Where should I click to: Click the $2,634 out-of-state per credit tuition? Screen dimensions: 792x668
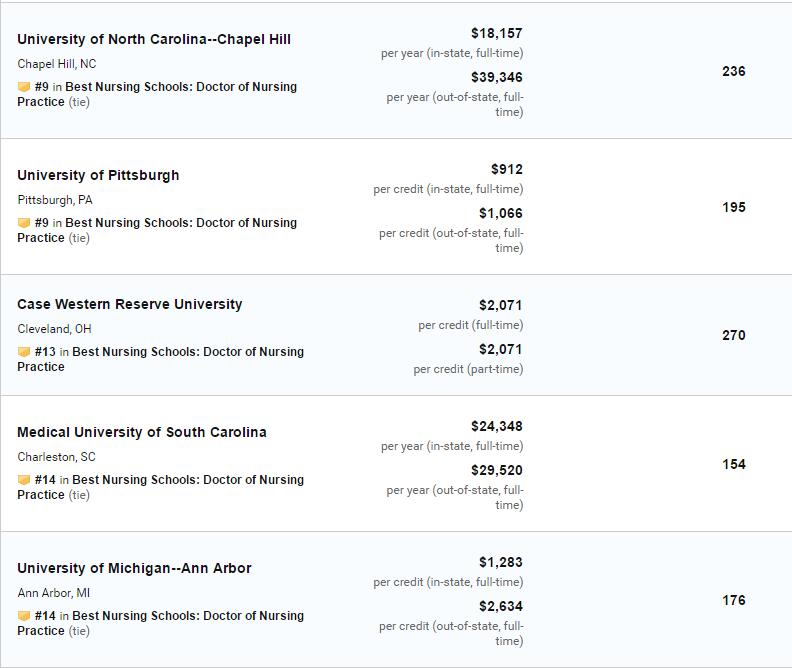(501, 606)
